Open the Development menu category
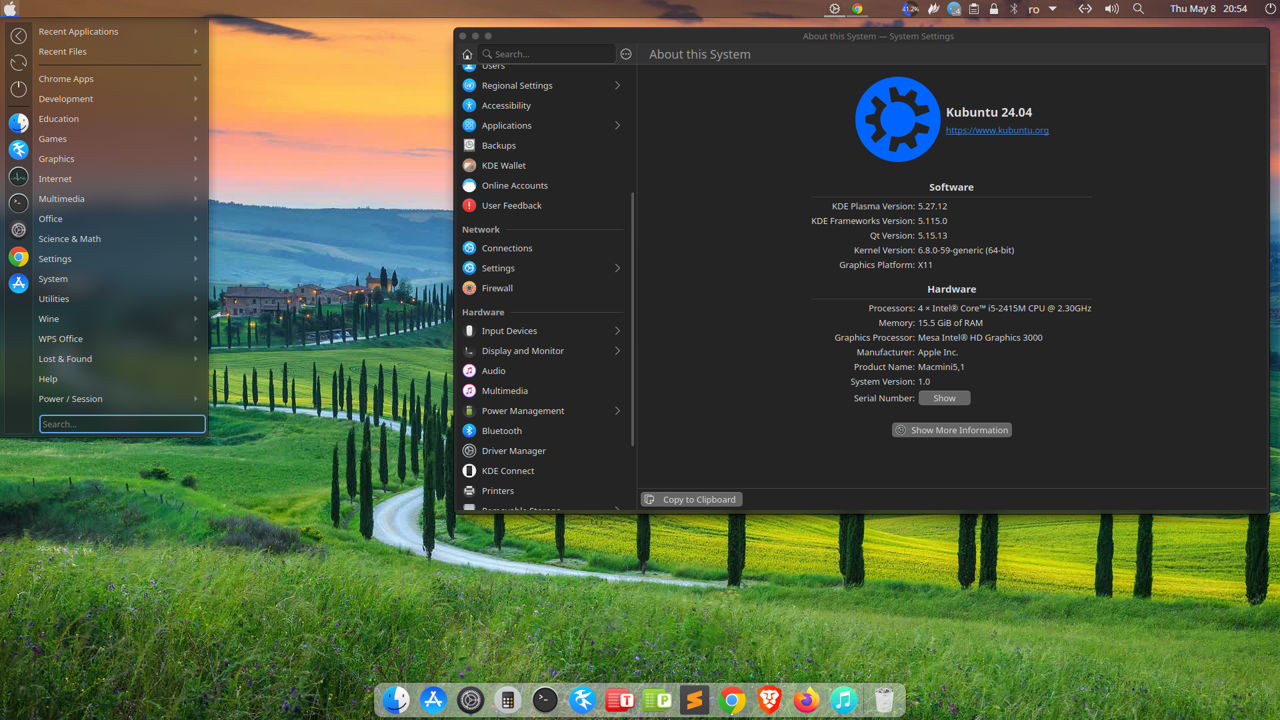 click(119, 99)
